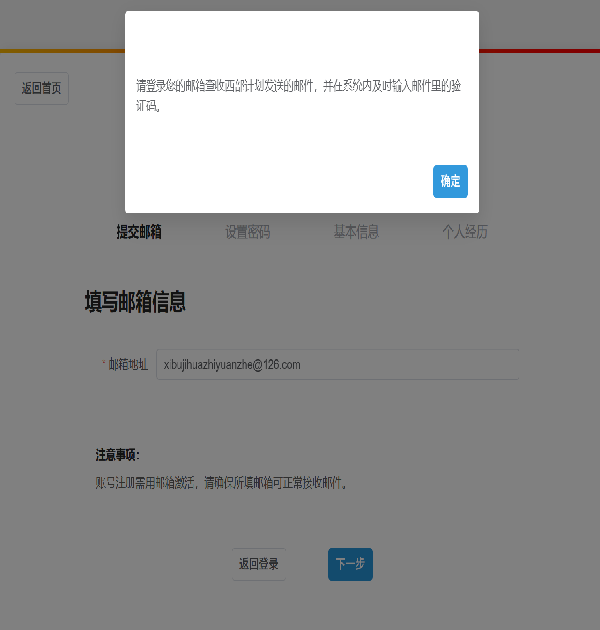
Task: Switch to the 设置密码 step
Action: pyautogui.click(x=247, y=232)
